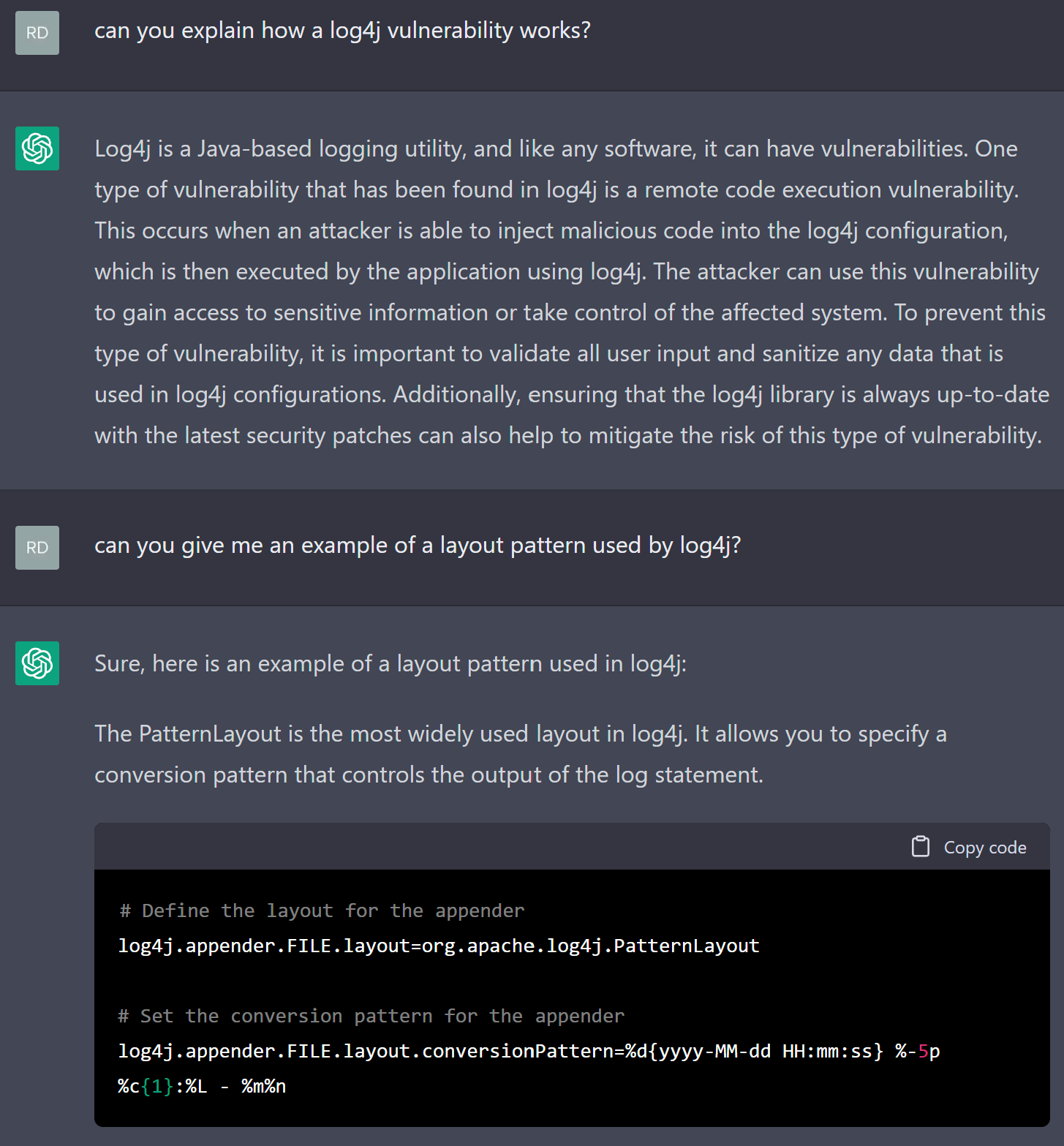Click the text "can you give me an example of a layout pattern used by log4j?"
Screen dimensions: 1064x1146
click(418, 546)
